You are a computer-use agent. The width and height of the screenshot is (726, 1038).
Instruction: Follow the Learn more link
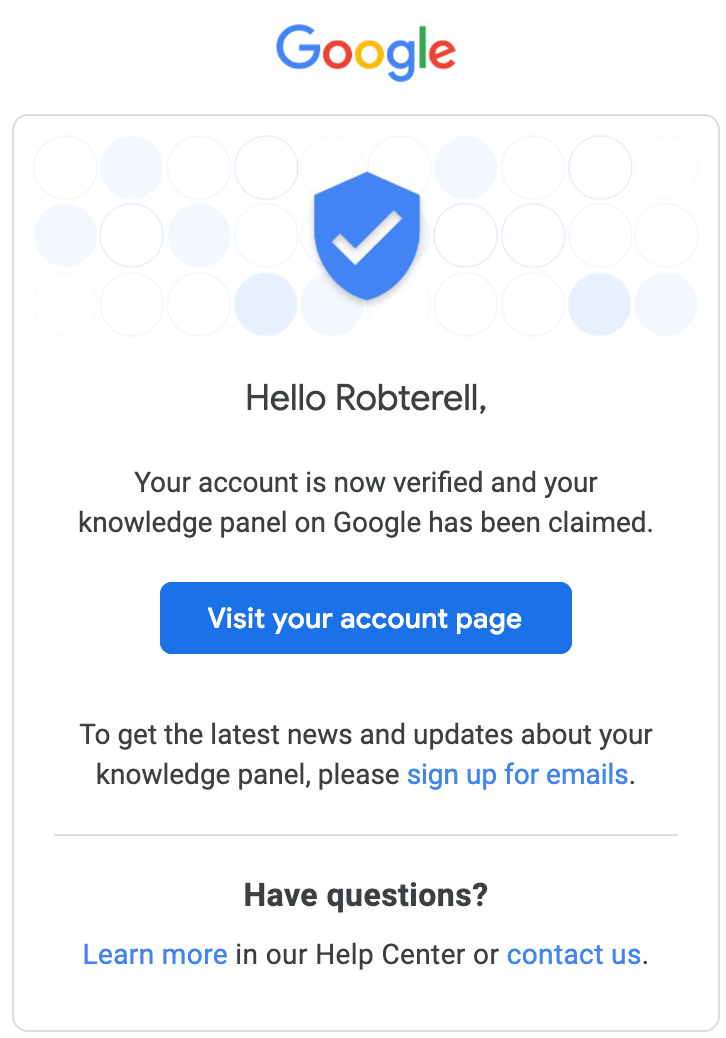tap(155, 954)
